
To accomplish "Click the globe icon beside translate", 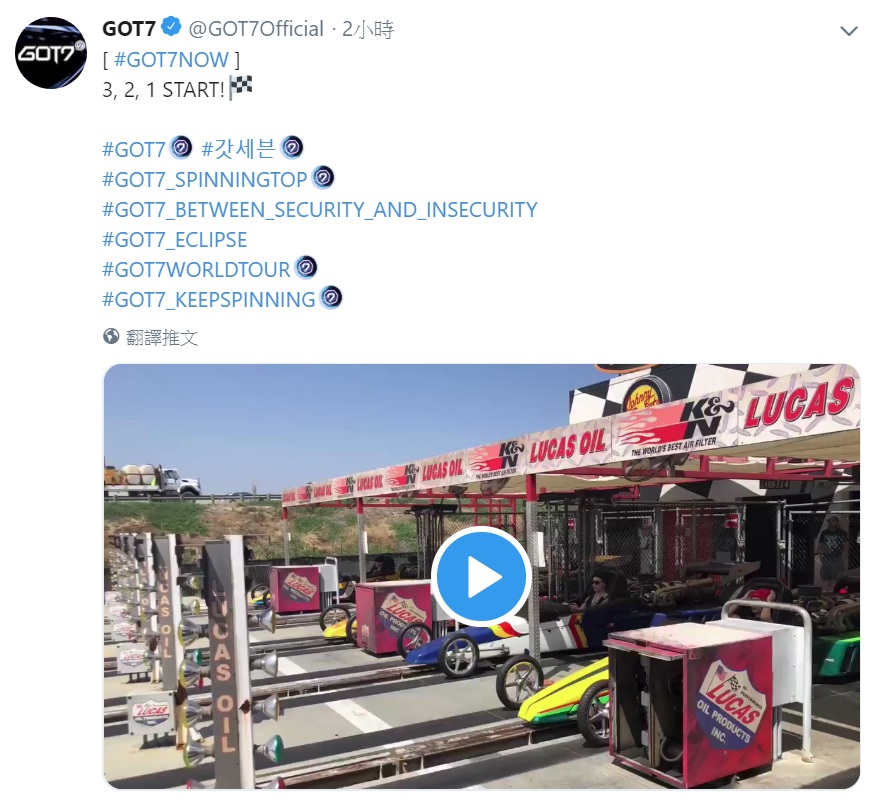I will click(112, 337).
